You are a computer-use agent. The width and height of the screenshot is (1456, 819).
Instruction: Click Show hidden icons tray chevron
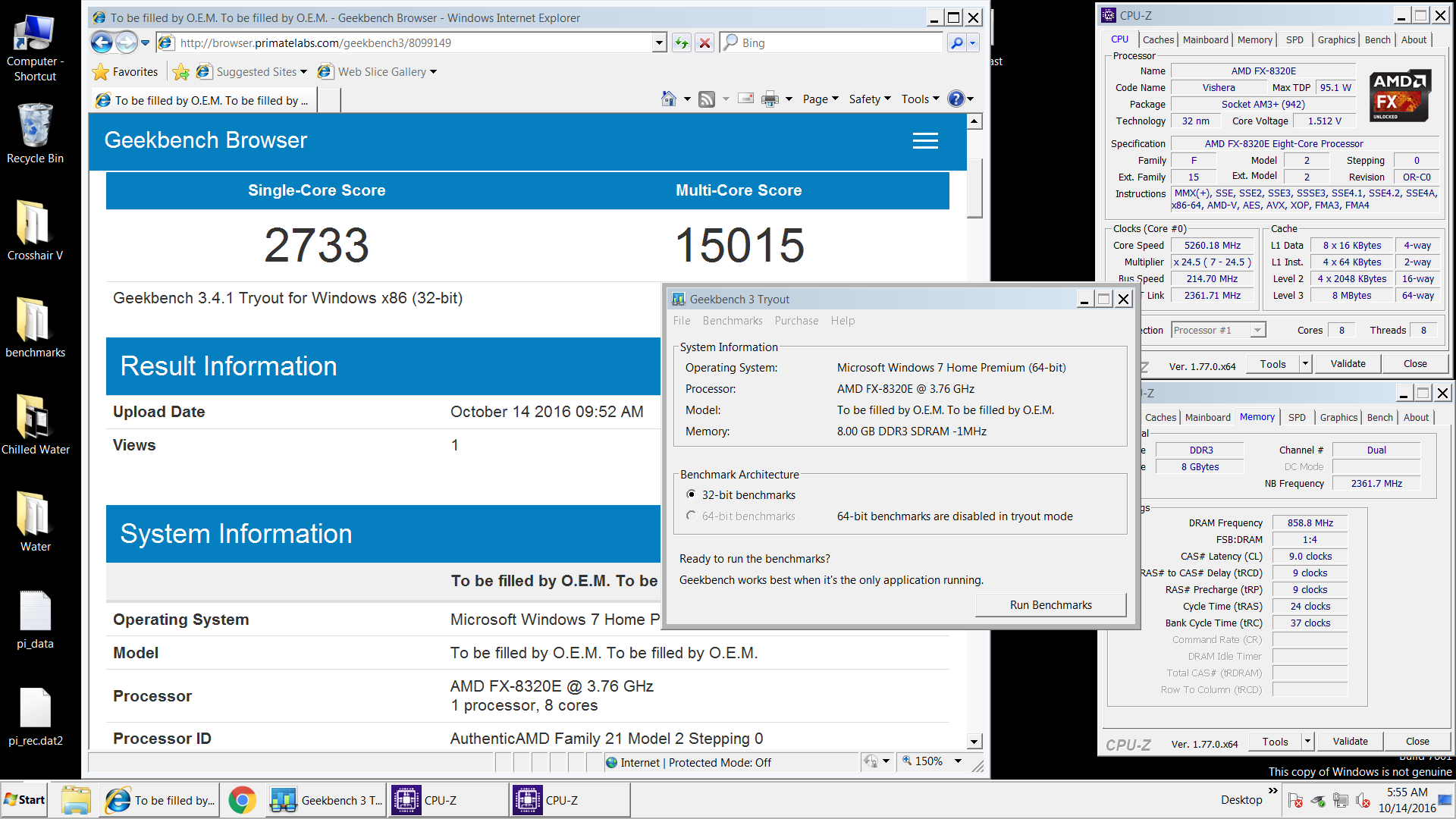pos(1273,791)
